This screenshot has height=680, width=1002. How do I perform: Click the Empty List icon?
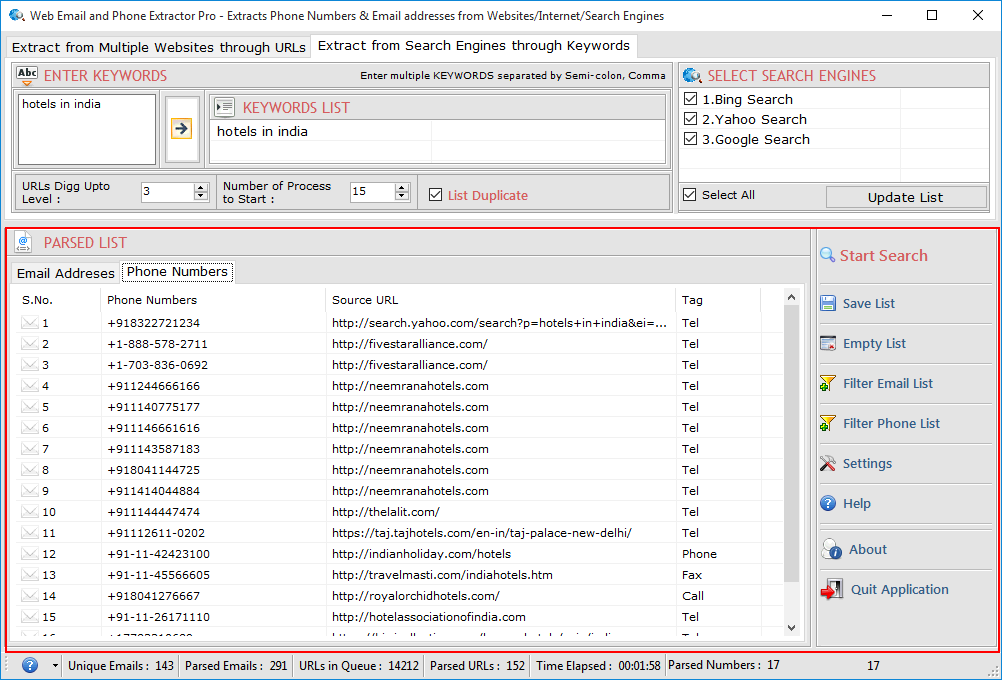point(828,343)
